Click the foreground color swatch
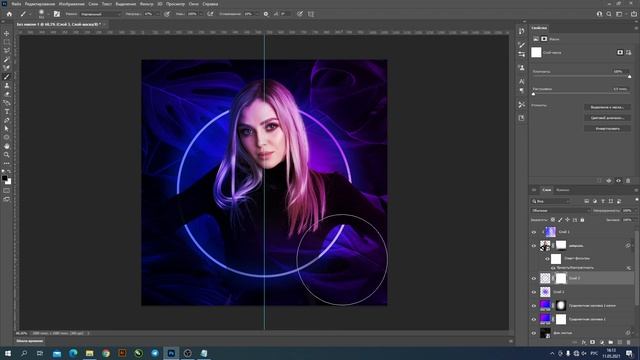Image resolution: width=640 pixels, height=360 pixels. 4,178
